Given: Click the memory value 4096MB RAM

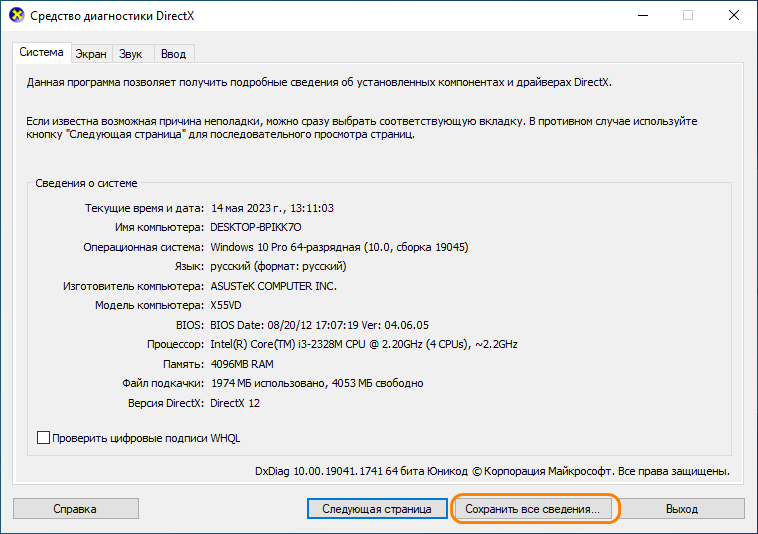Looking at the screenshot, I should point(242,364).
